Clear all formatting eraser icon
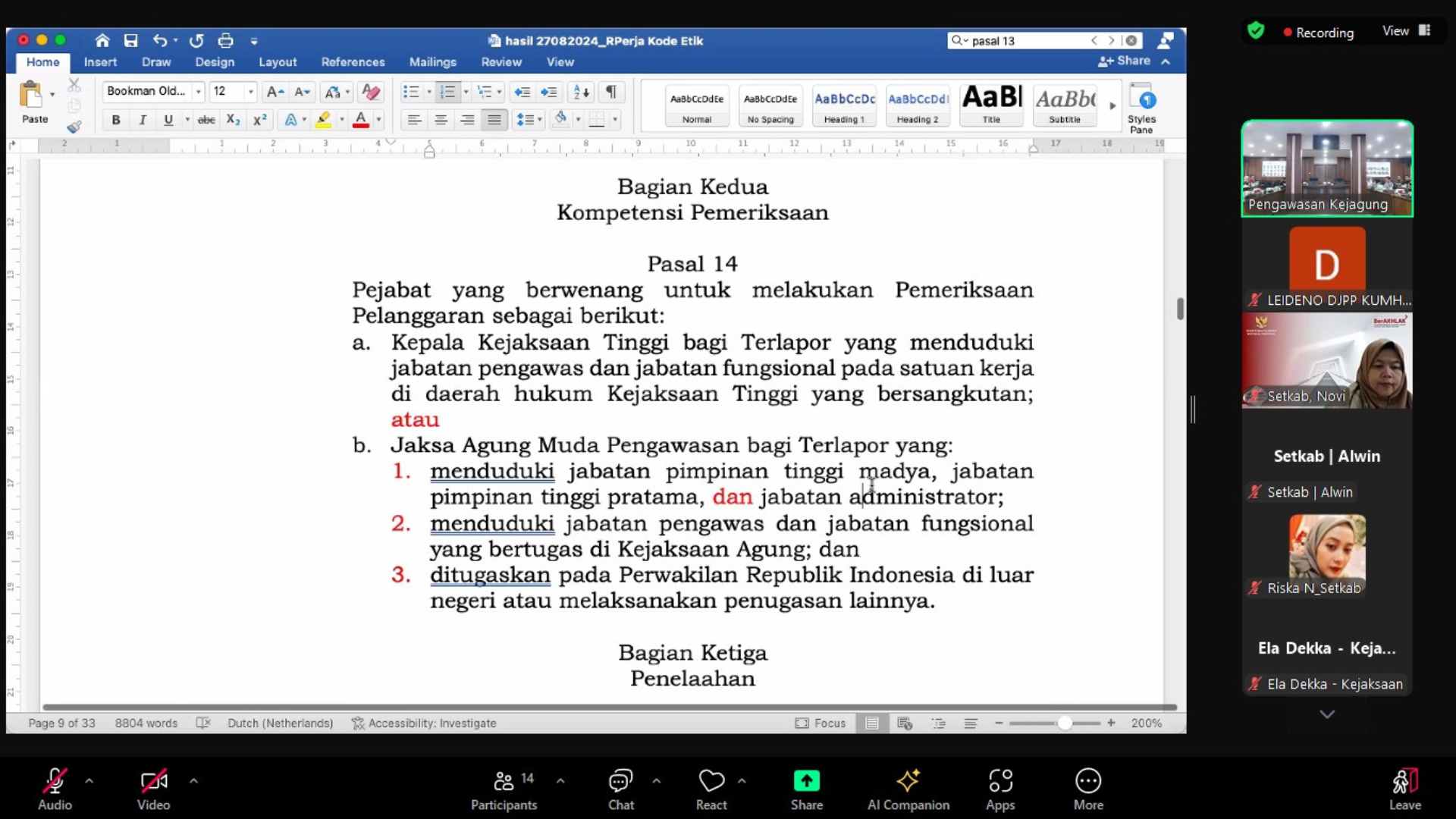Image resolution: width=1456 pixels, height=819 pixels. 371,92
